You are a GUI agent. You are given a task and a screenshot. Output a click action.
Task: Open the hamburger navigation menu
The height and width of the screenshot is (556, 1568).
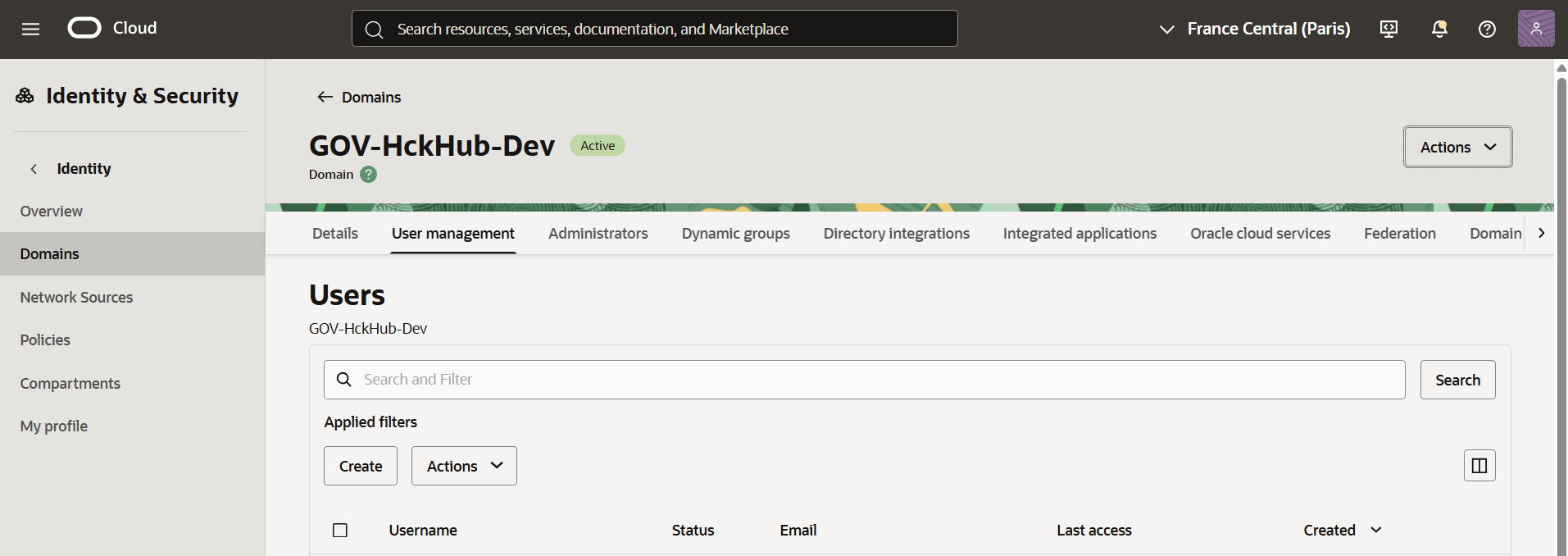(x=30, y=30)
